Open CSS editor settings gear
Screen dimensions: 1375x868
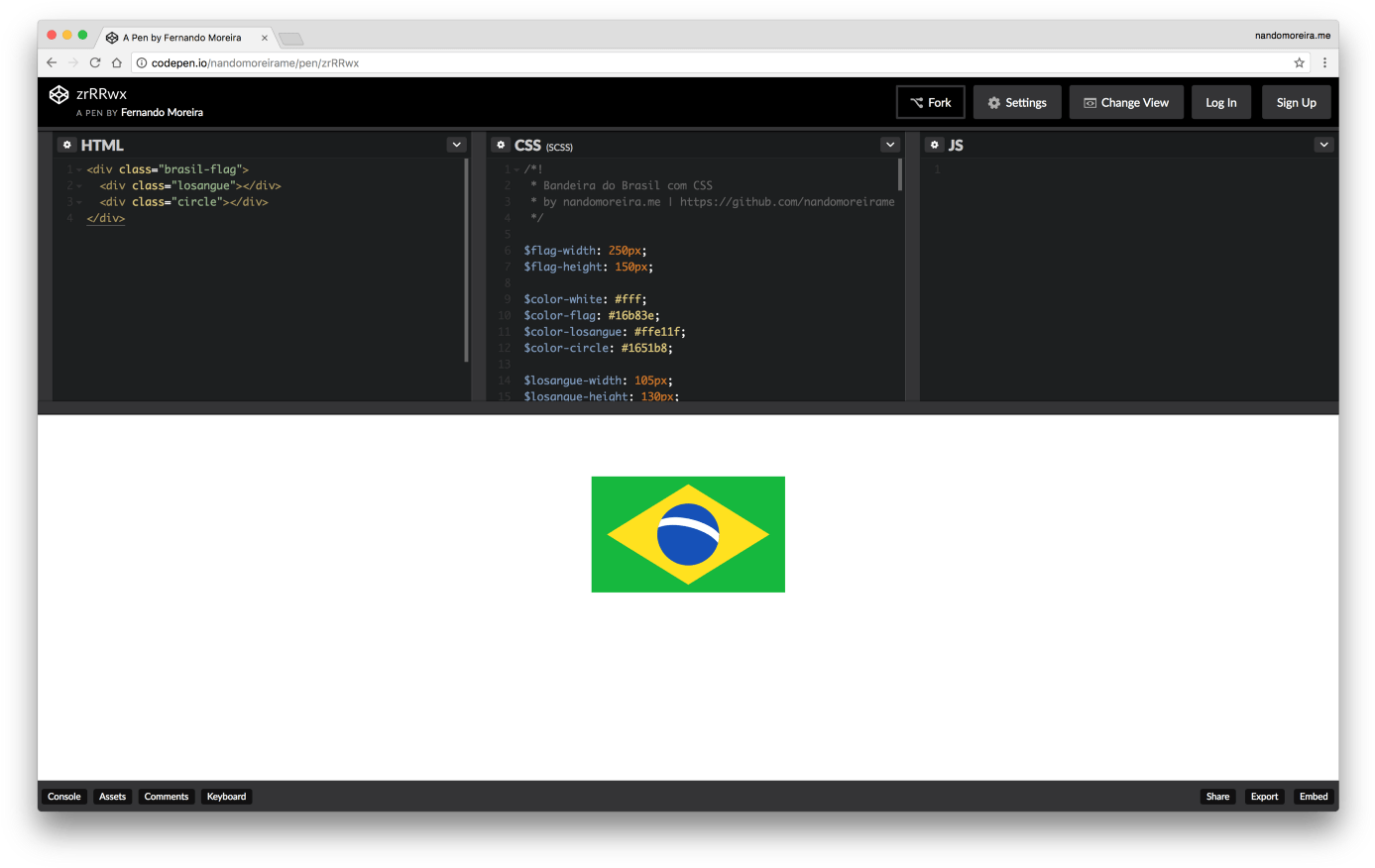pyautogui.click(x=501, y=145)
